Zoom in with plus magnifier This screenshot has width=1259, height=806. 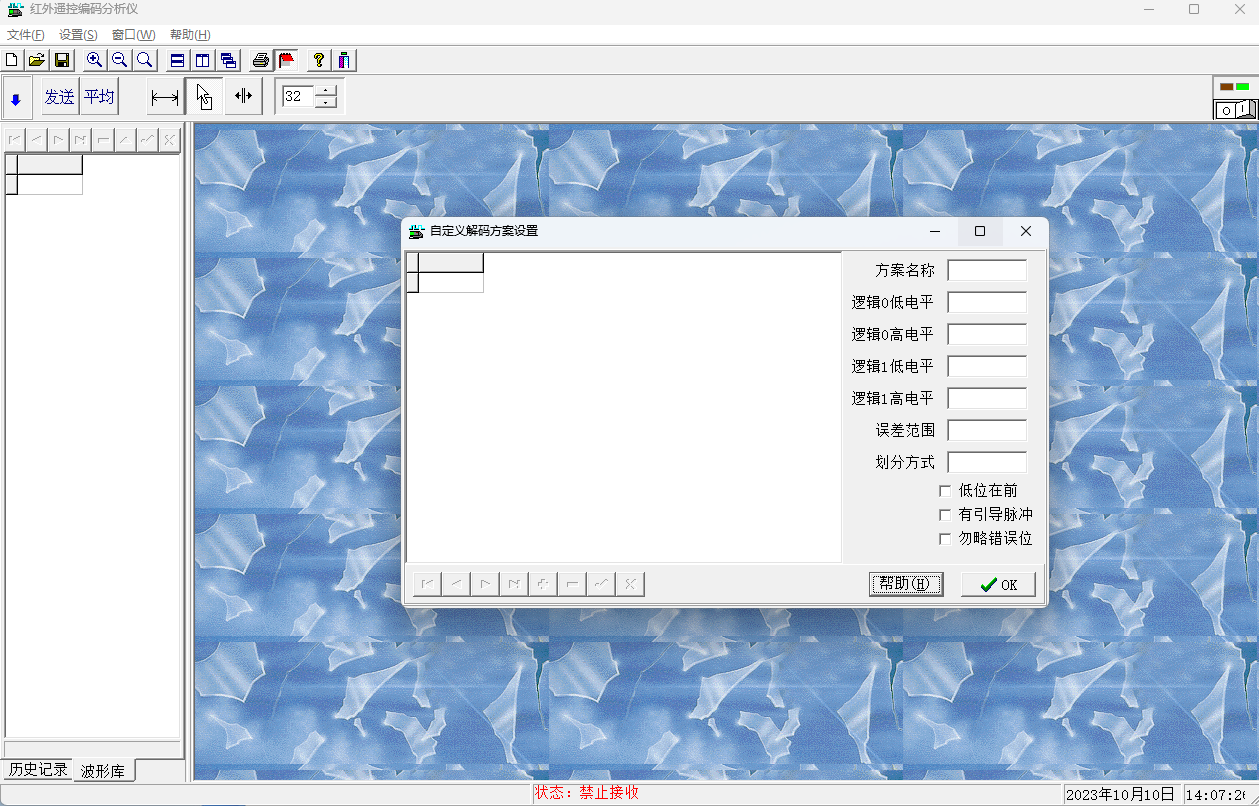pyautogui.click(x=94, y=60)
